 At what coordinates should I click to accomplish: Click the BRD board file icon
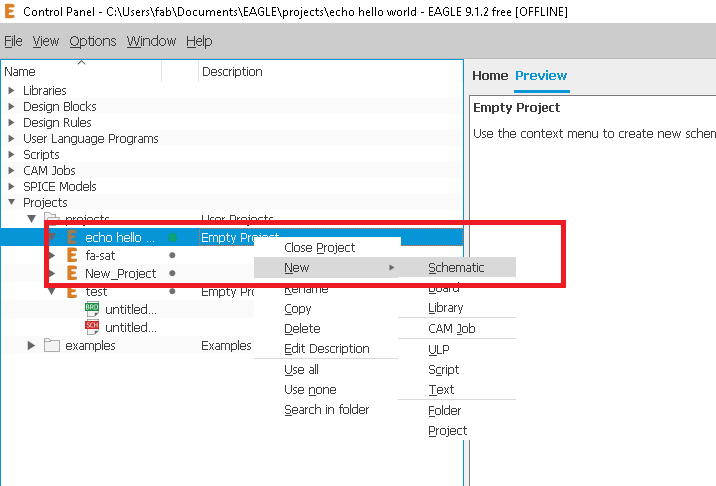tap(92, 309)
